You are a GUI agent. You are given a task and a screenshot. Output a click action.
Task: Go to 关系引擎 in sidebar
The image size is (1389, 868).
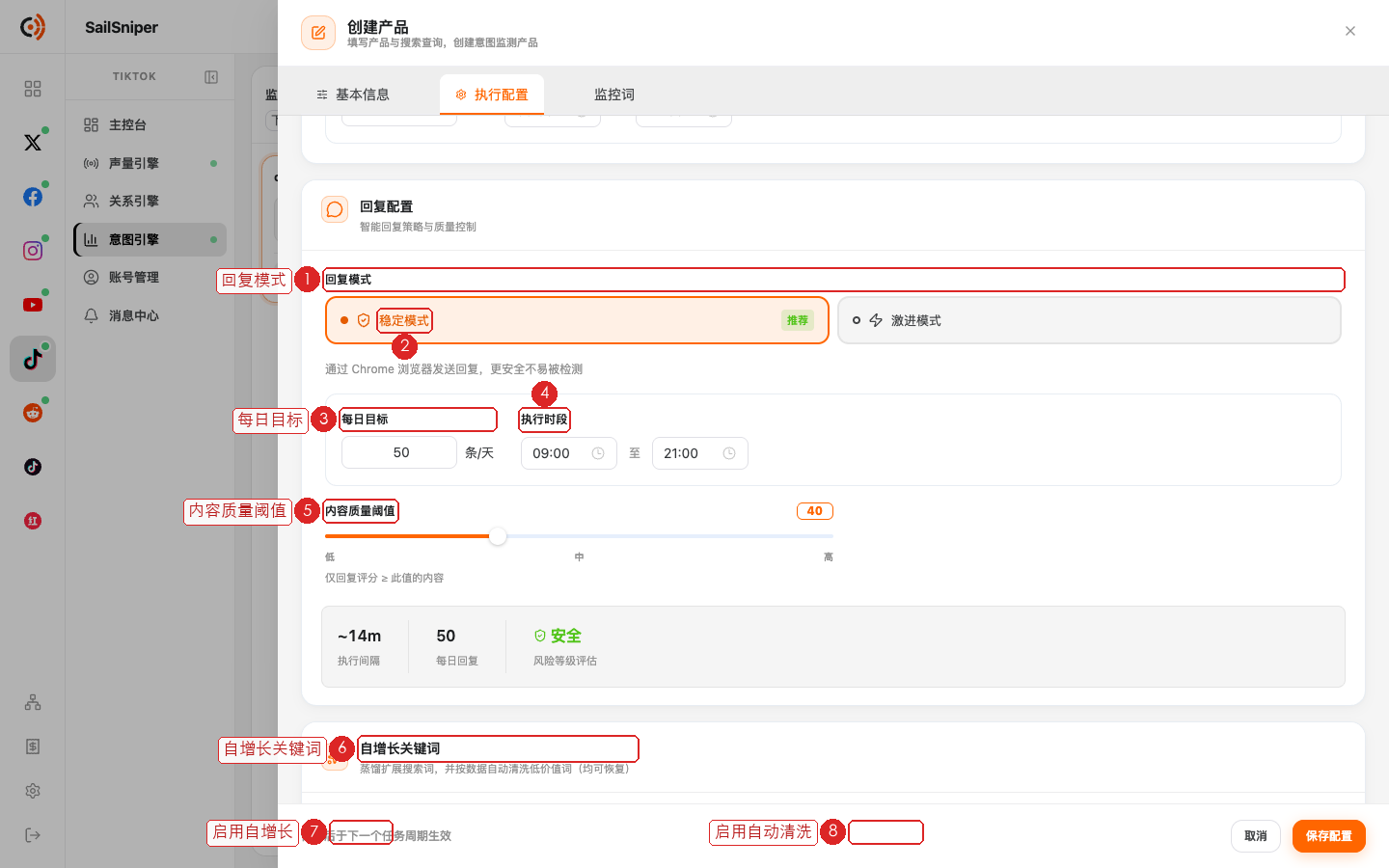point(150,201)
